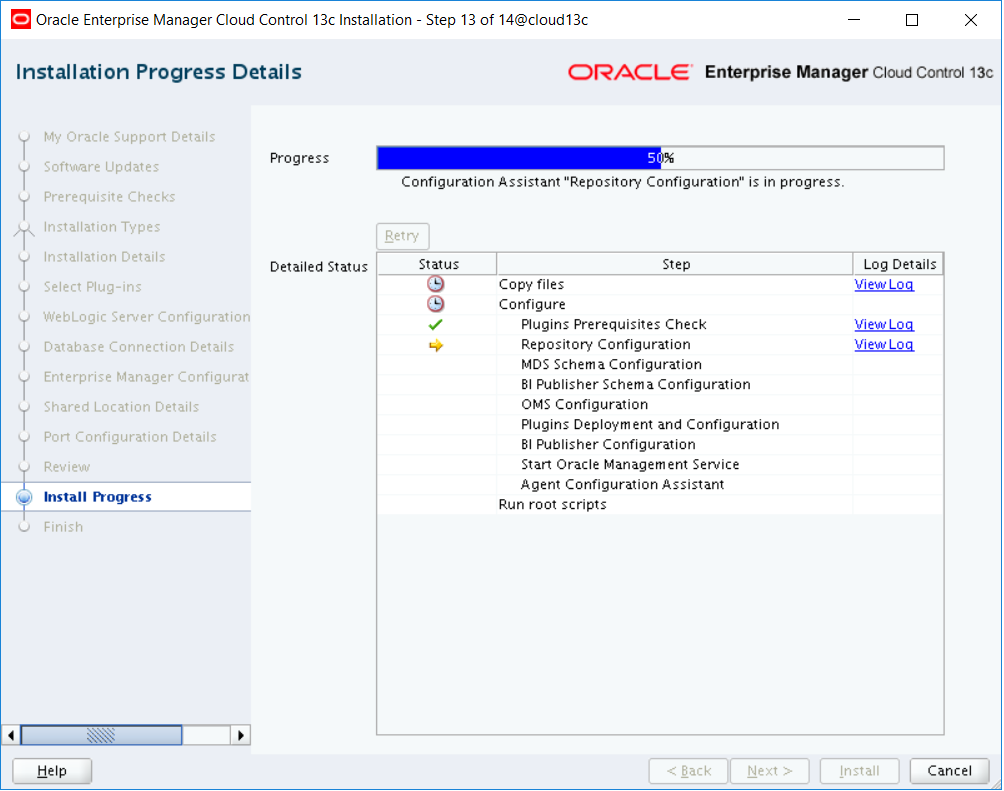Click the Step column header
Image resolution: width=1004 pixels, height=791 pixels.
[x=676, y=264]
